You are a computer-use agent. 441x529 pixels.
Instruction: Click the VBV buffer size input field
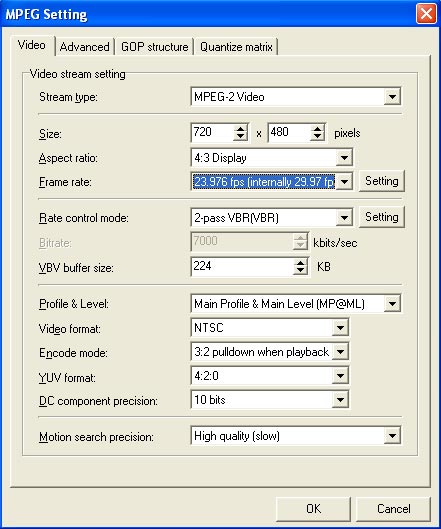click(x=242, y=267)
